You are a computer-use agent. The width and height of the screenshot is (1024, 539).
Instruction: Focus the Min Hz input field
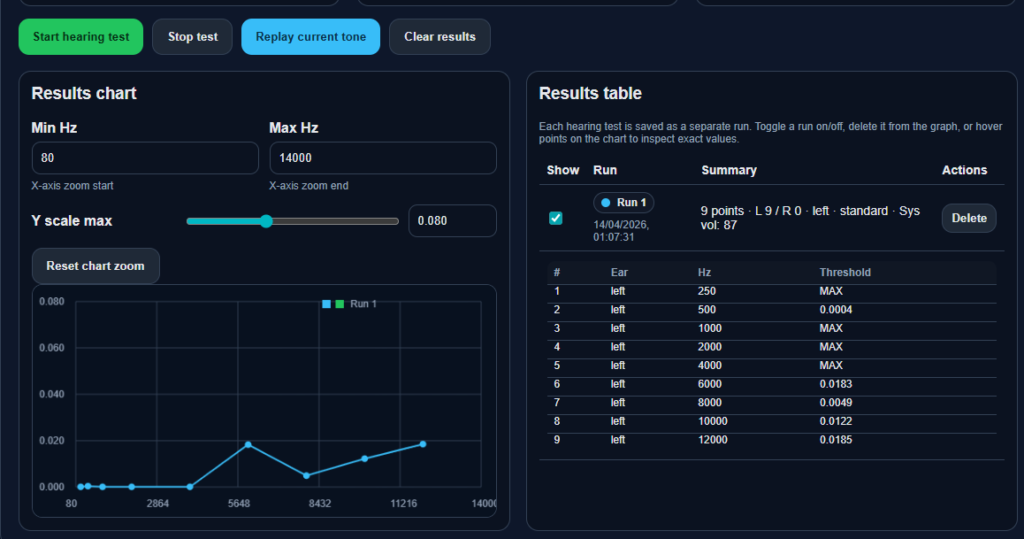pos(145,158)
